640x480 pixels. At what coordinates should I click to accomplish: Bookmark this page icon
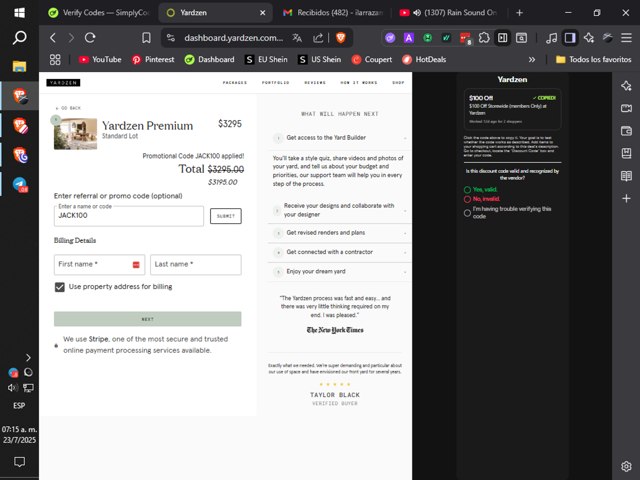click(146, 38)
